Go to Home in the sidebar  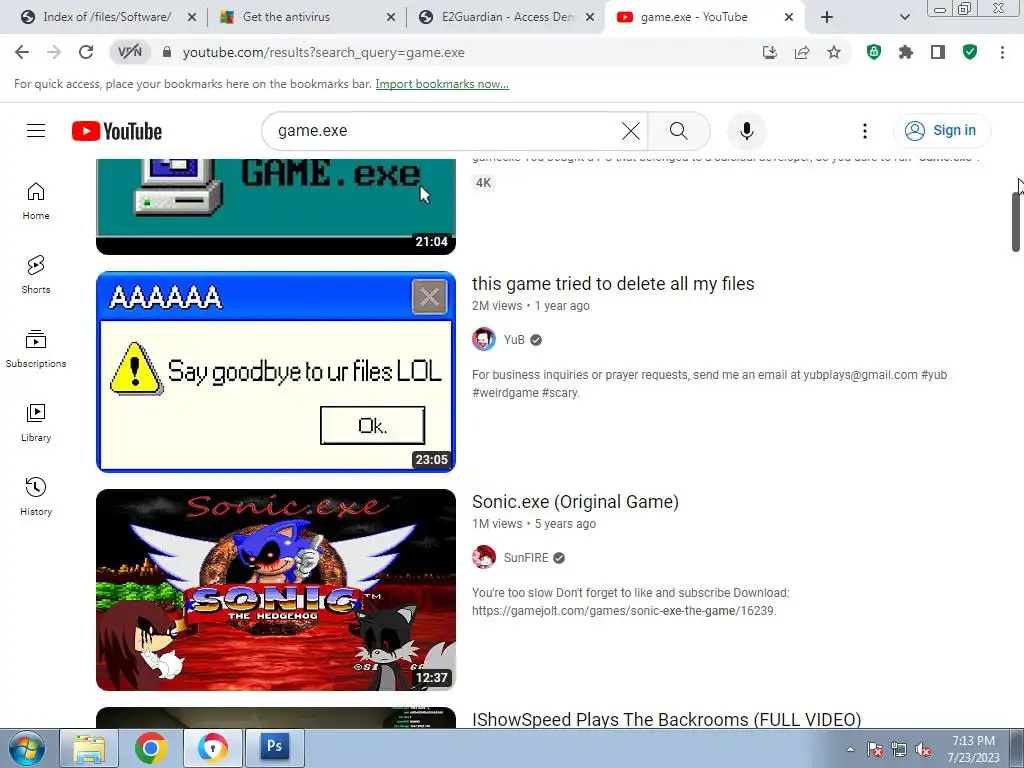pyautogui.click(x=36, y=201)
